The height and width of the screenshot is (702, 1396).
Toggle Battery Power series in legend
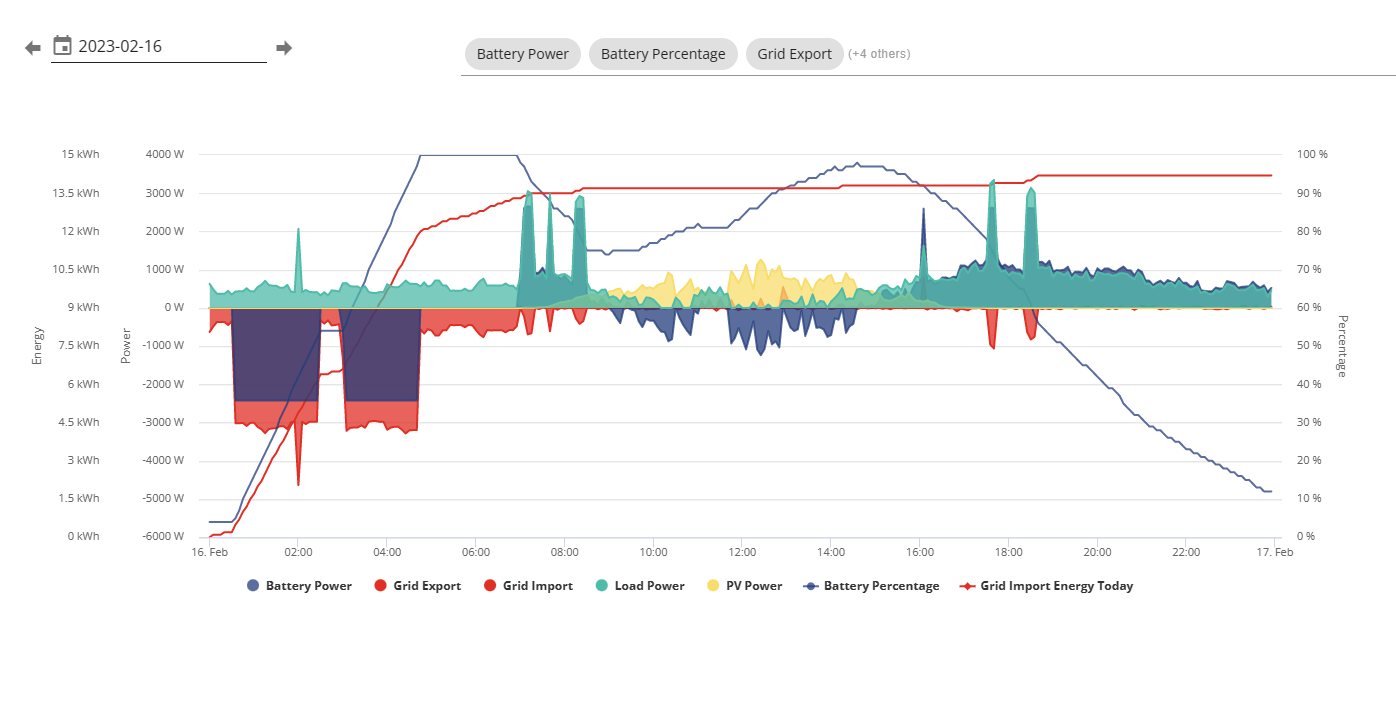point(299,586)
